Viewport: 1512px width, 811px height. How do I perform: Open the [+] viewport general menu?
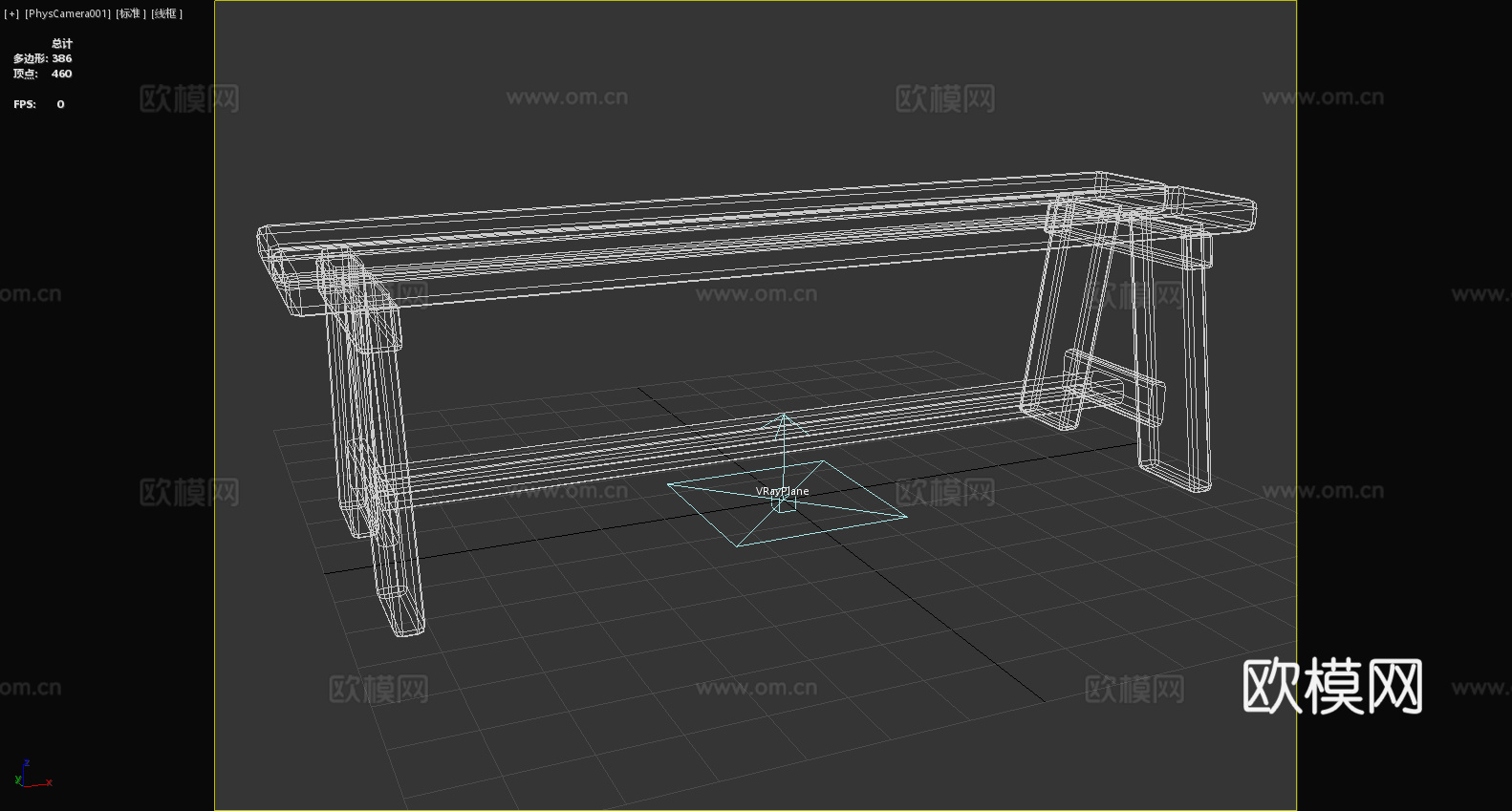pyautogui.click(x=11, y=13)
